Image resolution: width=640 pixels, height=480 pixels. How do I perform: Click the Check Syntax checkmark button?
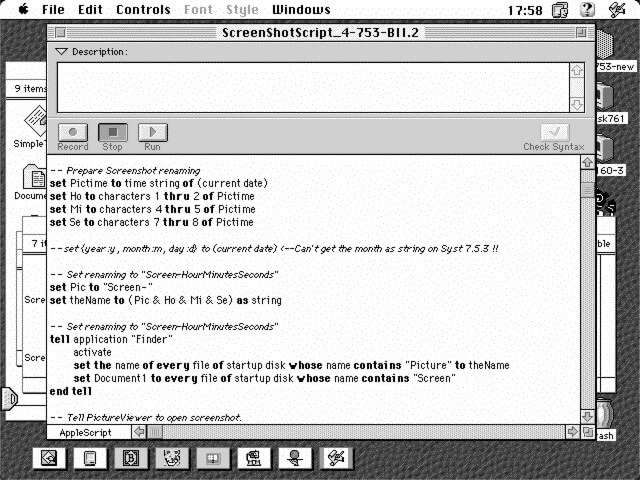(554, 132)
